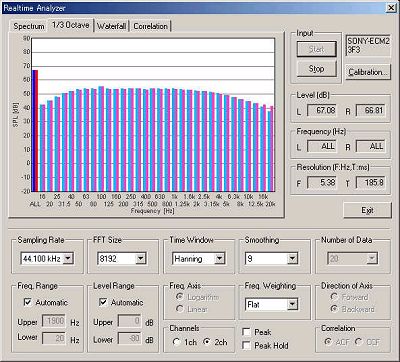Click the Stop button
The width and height of the screenshot is (400, 362).
coord(316,69)
